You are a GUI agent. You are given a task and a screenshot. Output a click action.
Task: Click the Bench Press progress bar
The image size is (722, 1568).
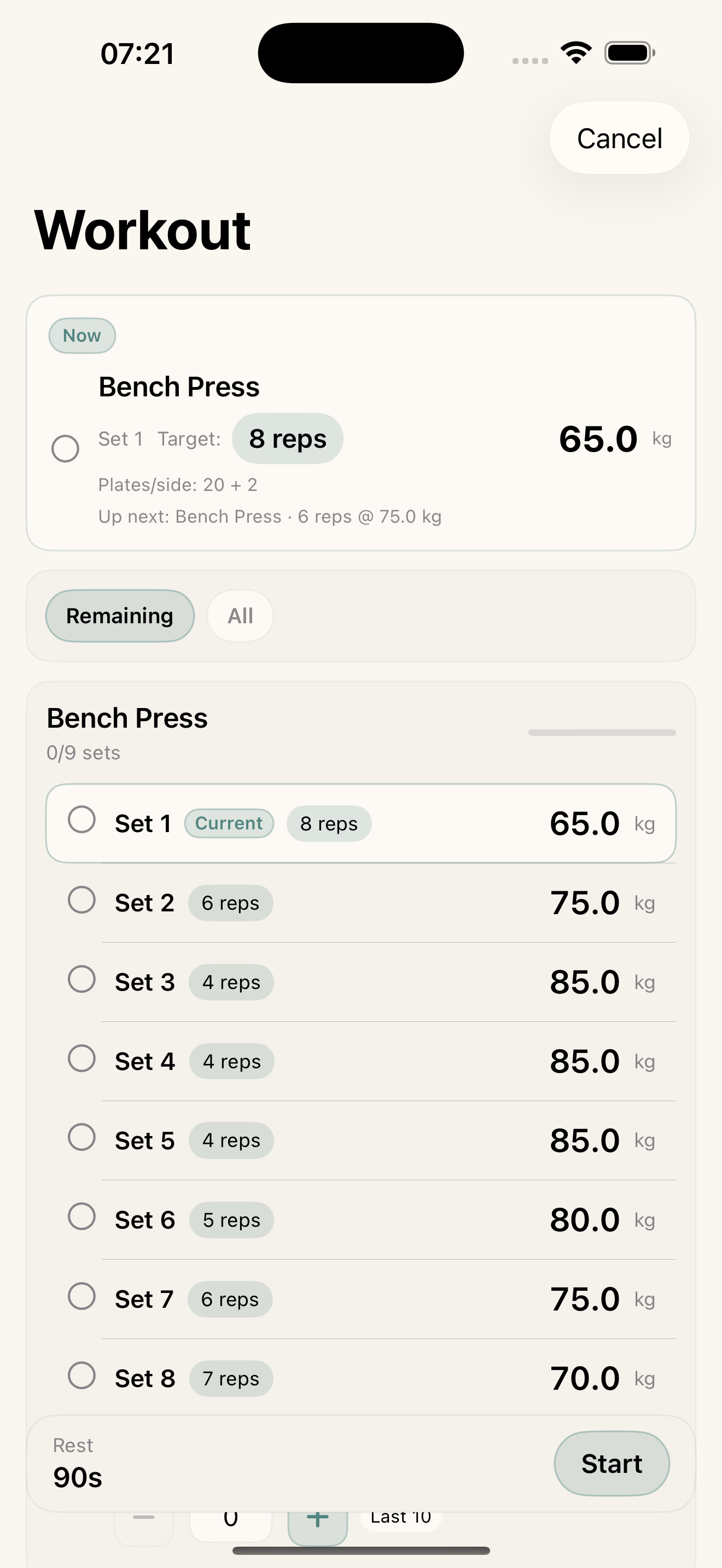(602, 732)
